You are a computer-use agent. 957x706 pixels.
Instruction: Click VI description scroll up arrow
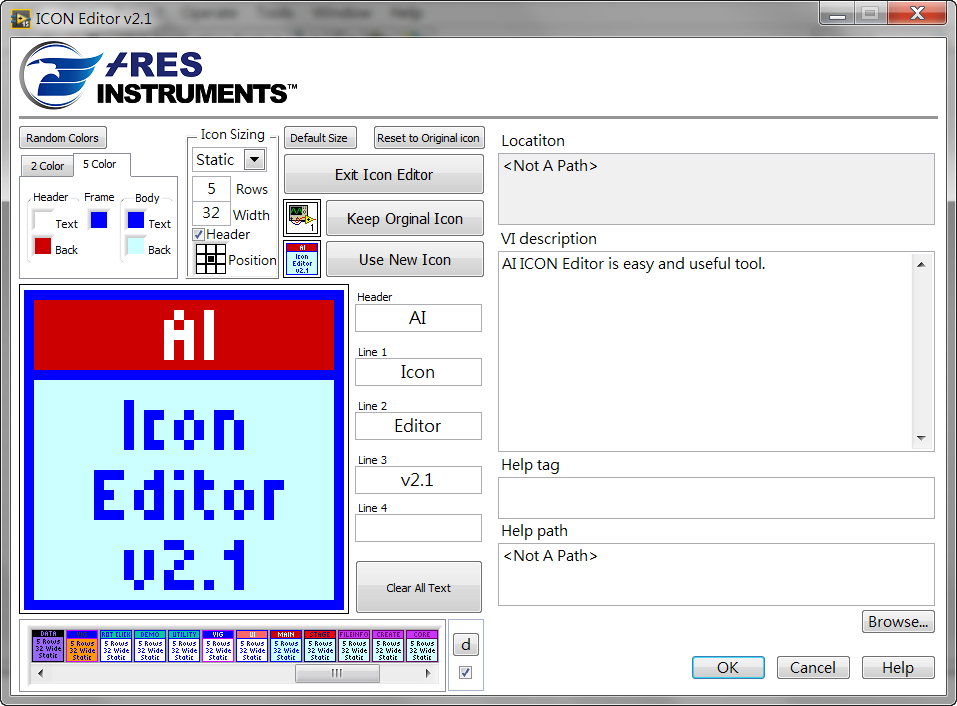click(922, 264)
